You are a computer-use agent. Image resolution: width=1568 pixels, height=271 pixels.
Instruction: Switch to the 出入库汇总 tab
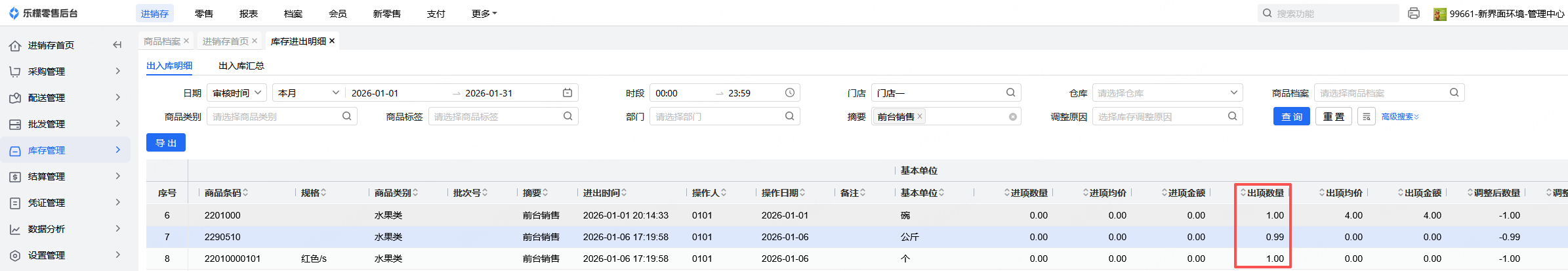click(x=241, y=66)
